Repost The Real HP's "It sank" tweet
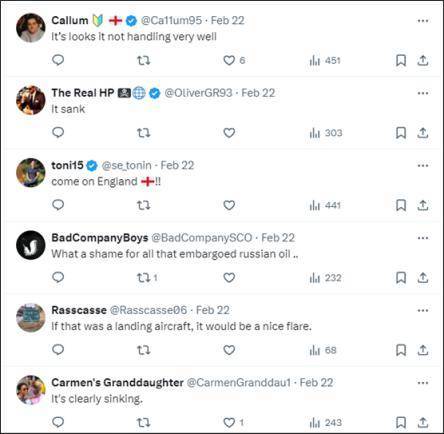 click(144, 133)
